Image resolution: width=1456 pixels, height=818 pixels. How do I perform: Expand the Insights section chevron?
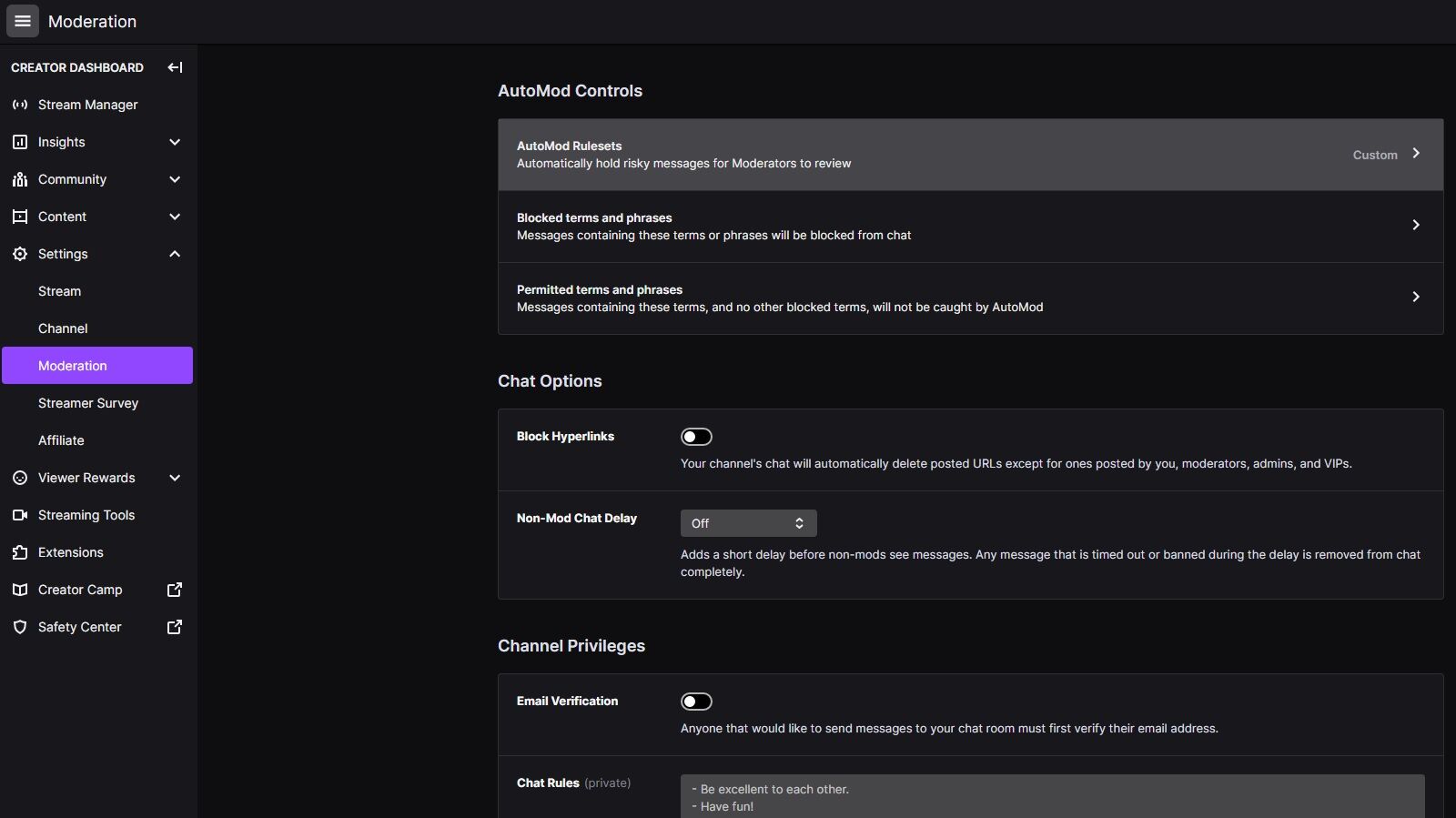[x=175, y=142]
